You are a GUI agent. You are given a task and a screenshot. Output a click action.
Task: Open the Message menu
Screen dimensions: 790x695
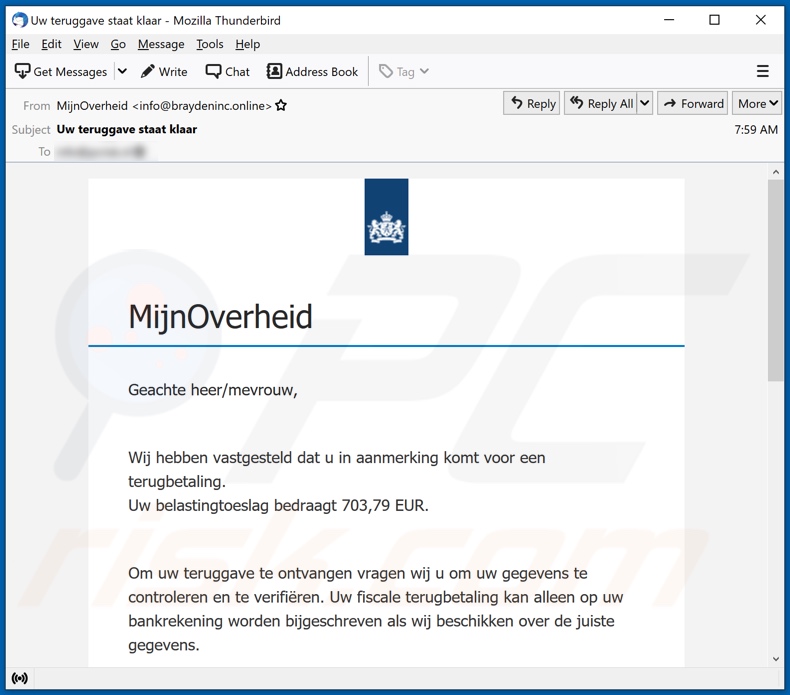[161, 44]
